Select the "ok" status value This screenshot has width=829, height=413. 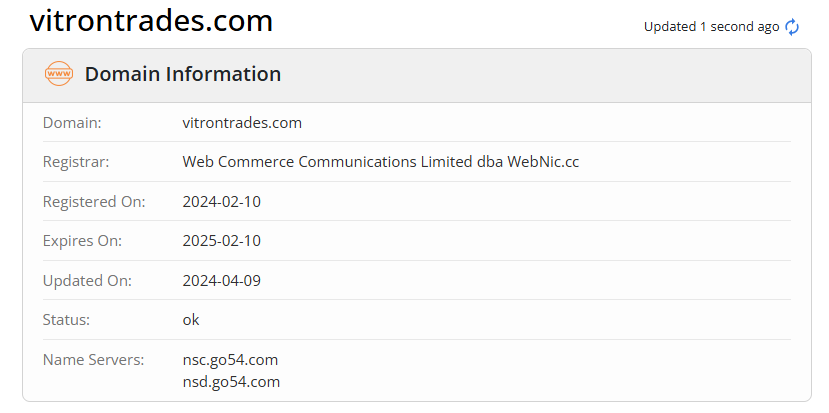pyautogui.click(x=191, y=320)
